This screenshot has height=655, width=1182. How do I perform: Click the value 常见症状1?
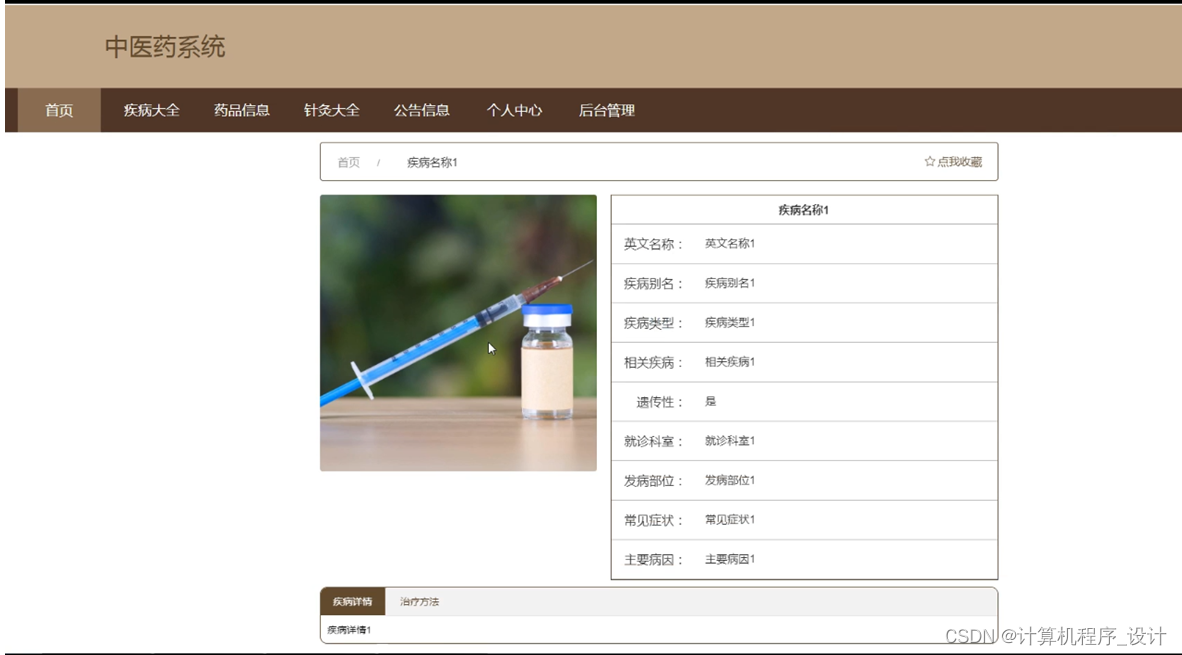[x=730, y=519]
